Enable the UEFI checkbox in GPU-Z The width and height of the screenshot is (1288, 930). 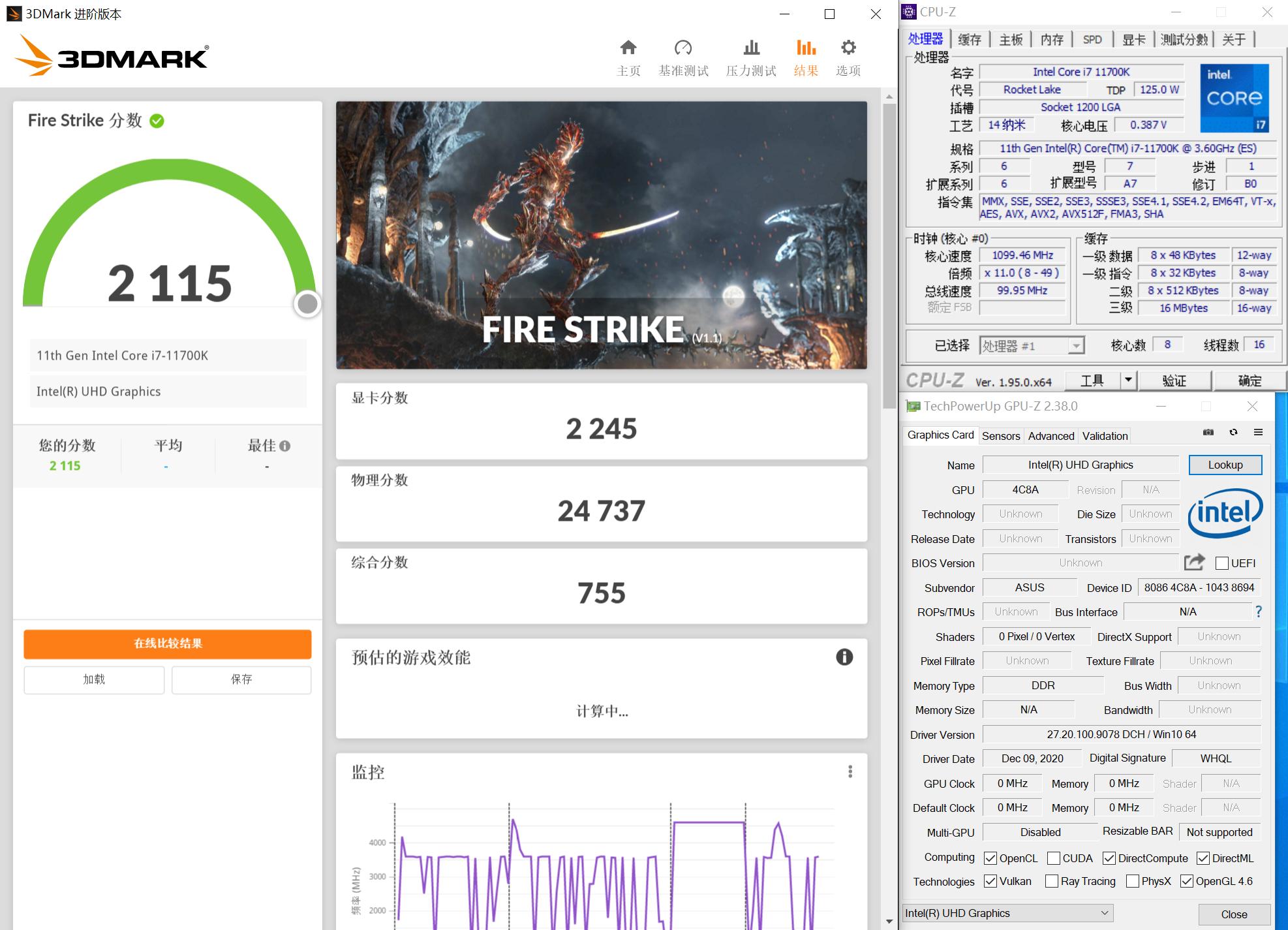tap(1221, 563)
